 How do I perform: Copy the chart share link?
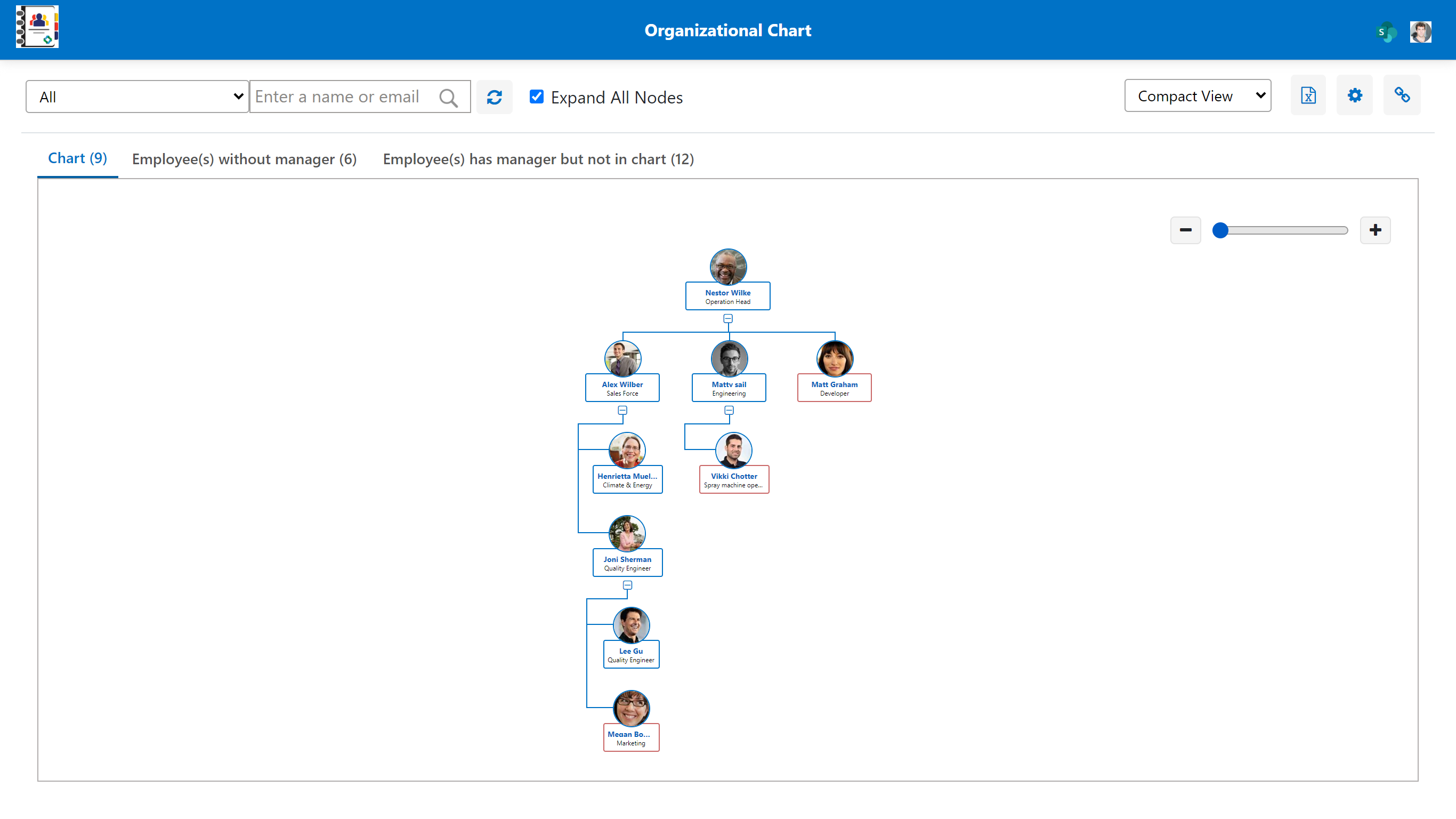(x=1402, y=95)
